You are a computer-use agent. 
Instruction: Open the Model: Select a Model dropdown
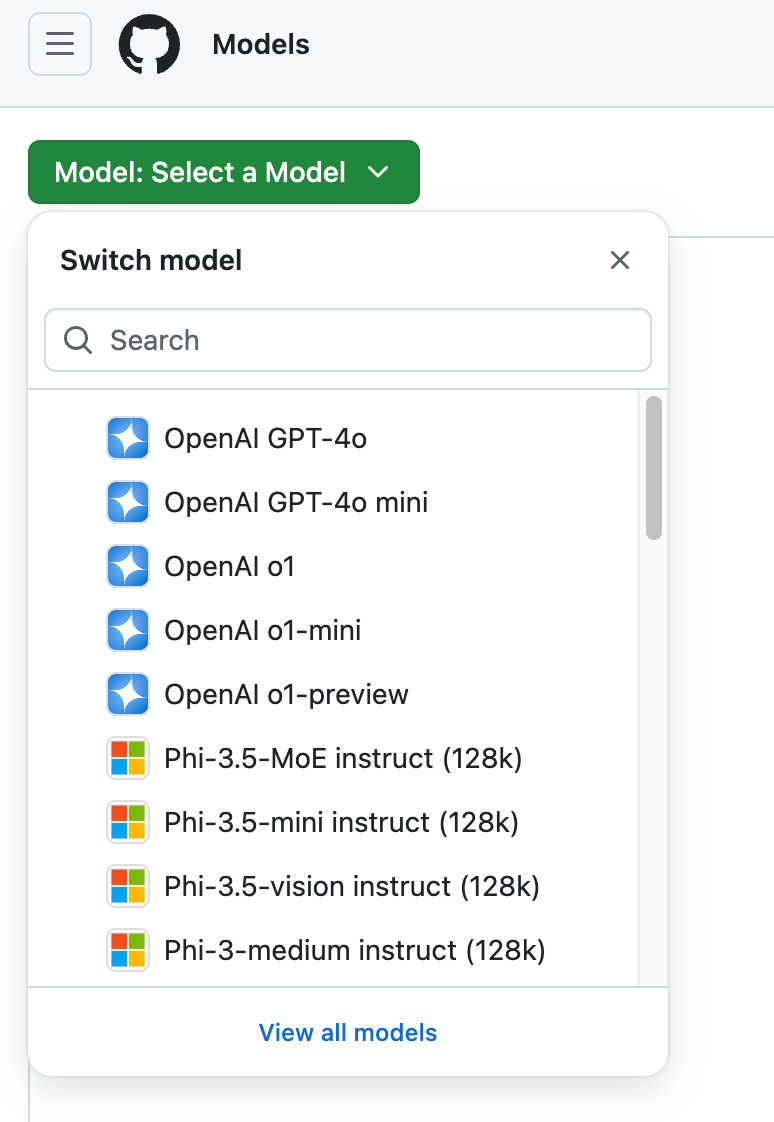(224, 172)
